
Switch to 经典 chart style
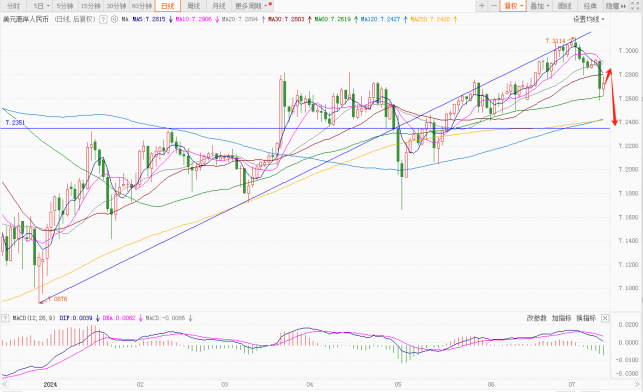(x=590, y=6)
